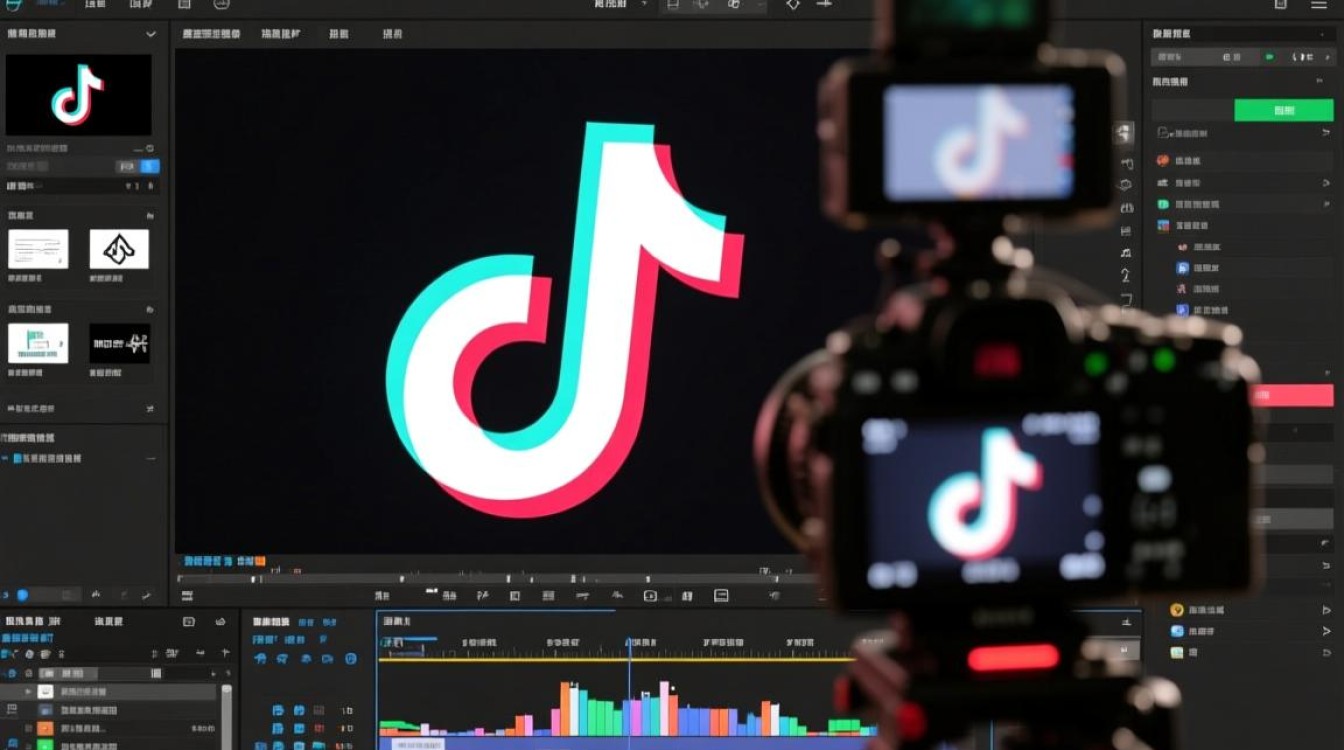The image size is (1344, 750).
Task: Select the TikTok logo thumbnail in left panel
Action: [78, 95]
